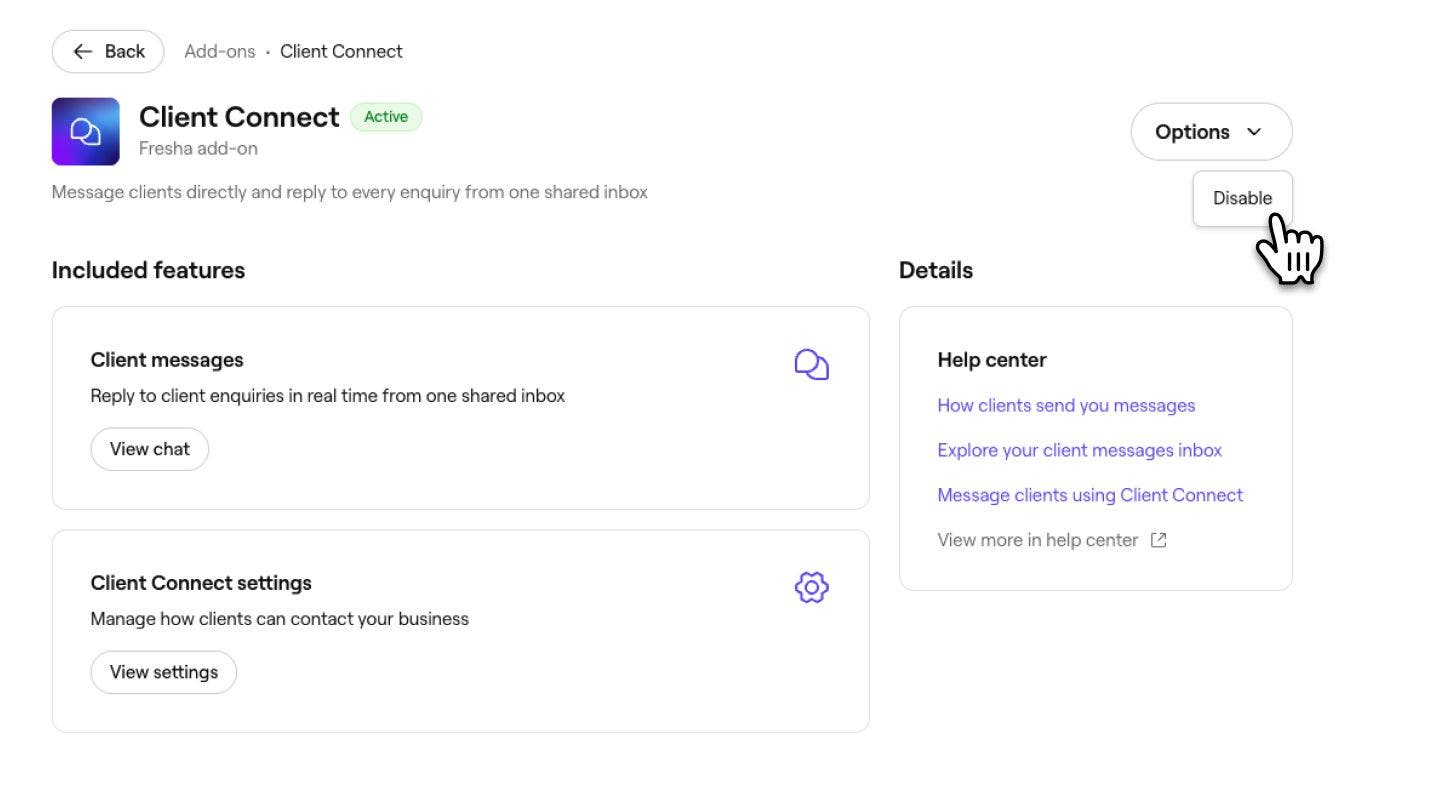Open 'Explore your client messages inbox' link
Image resolution: width=1440 pixels, height=800 pixels.
1080,450
